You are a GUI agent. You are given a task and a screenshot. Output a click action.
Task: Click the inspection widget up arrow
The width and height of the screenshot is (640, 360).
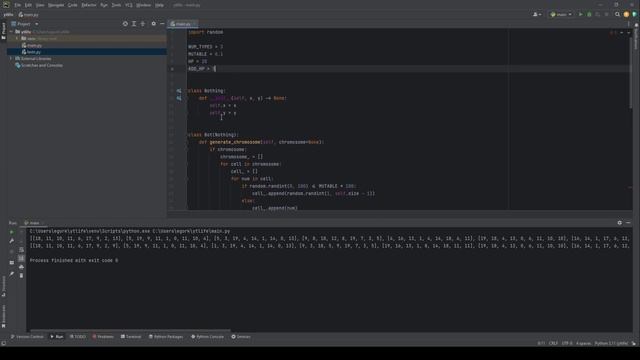[x=622, y=33]
